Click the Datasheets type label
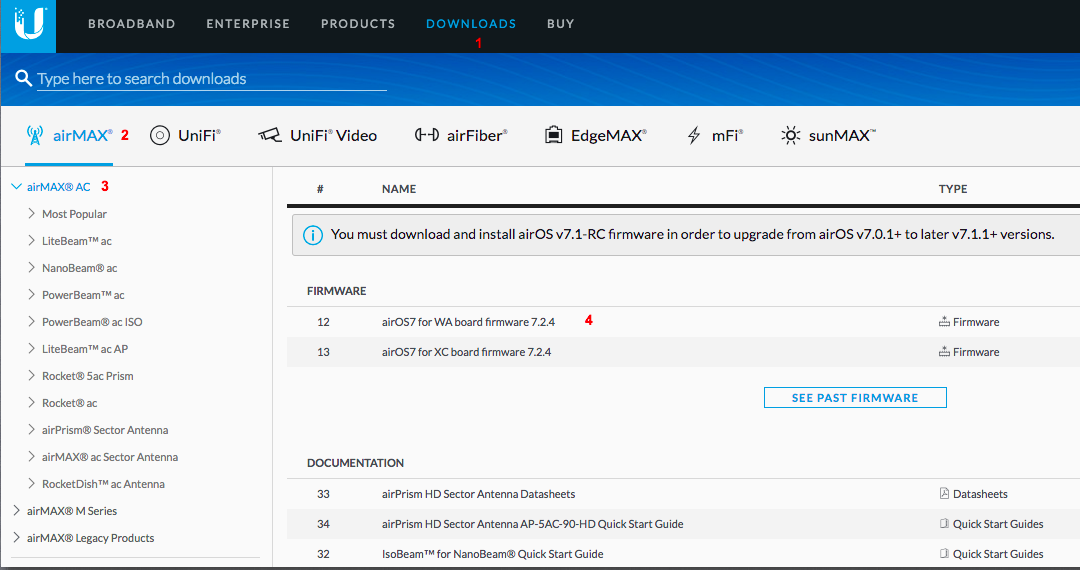The height and width of the screenshot is (570, 1080). [980, 494]
